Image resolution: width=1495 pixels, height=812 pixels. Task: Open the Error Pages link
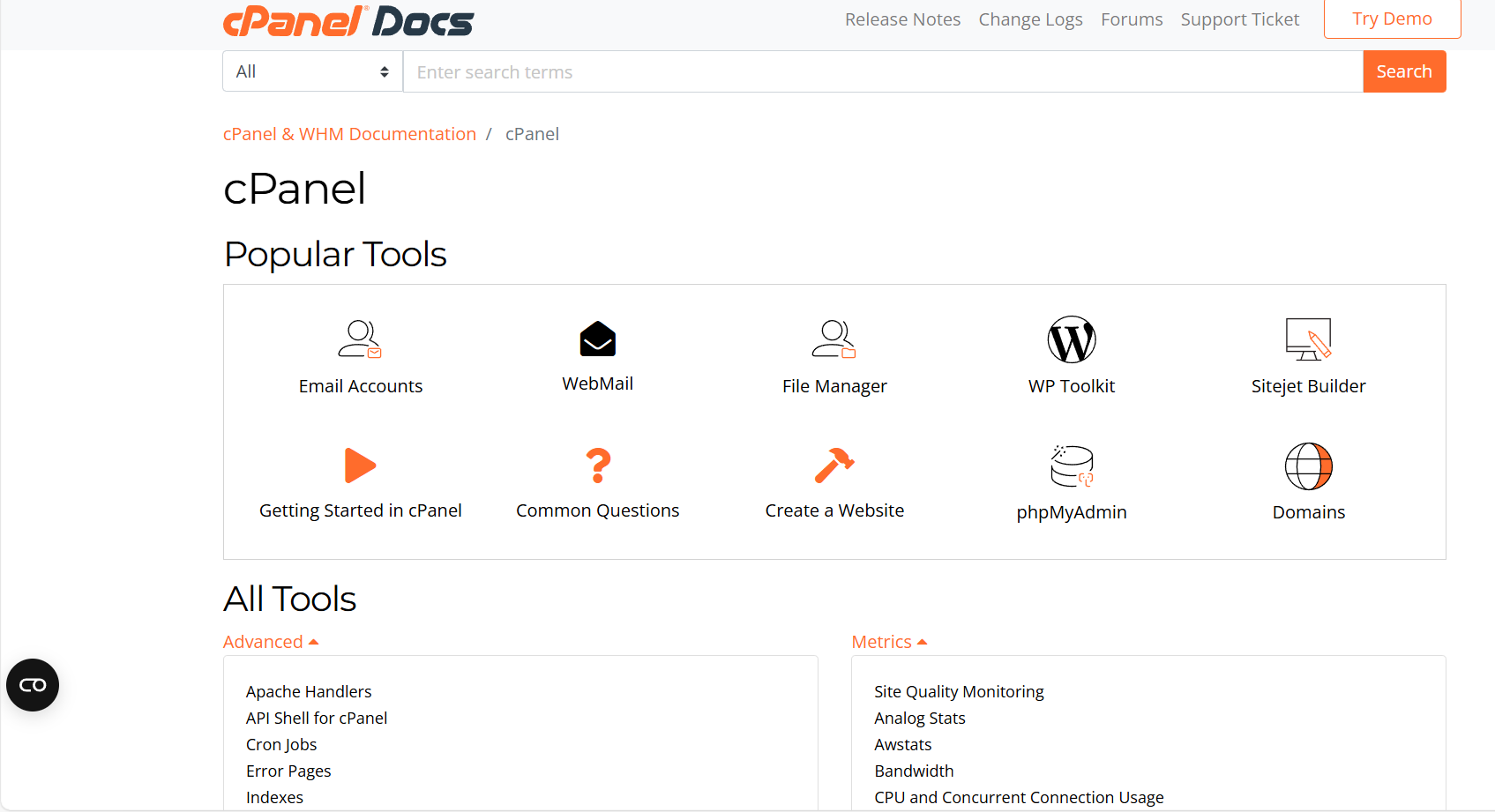click(x=288, y=771)
